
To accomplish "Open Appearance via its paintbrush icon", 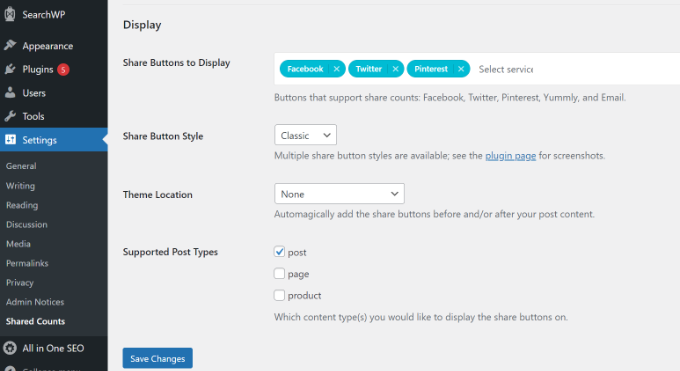I will point(10,46).
